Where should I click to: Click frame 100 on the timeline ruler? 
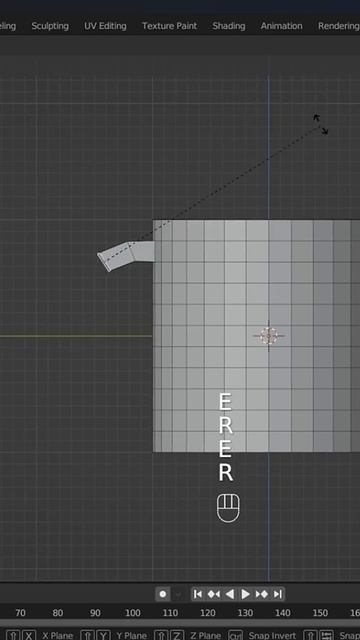(133, 613)
